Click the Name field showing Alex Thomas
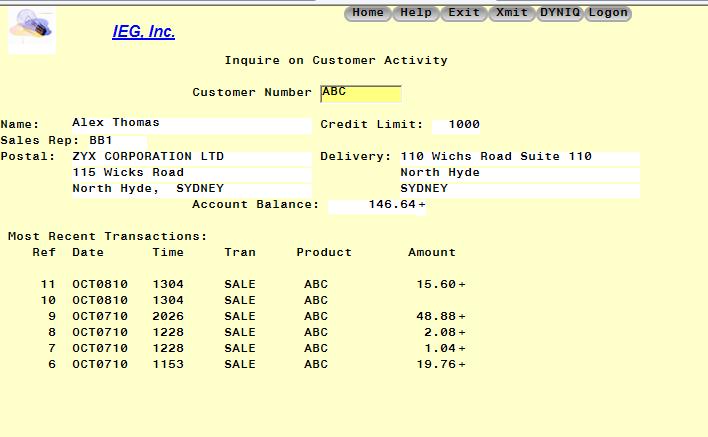Viewport: 708px width, 437px height. (190, 124)
